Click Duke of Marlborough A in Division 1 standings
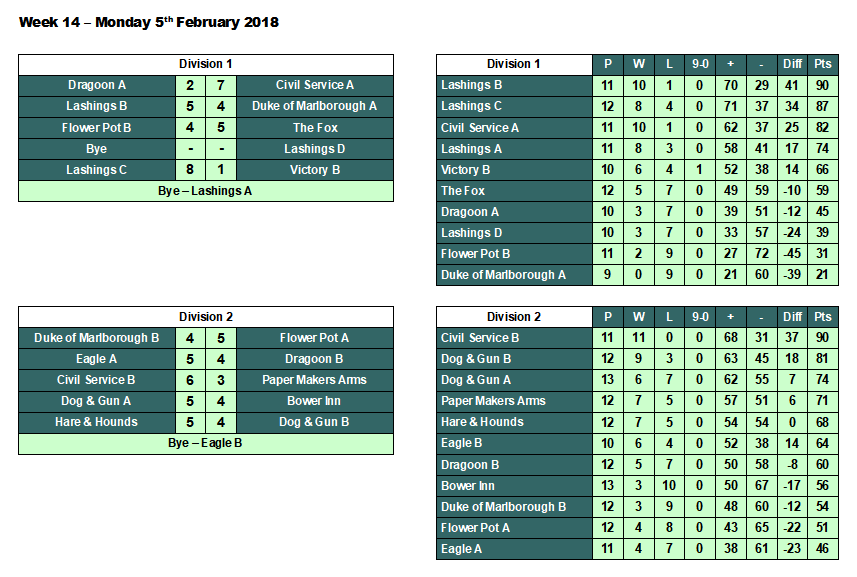 pyautogui.click(x=503, y=275)
